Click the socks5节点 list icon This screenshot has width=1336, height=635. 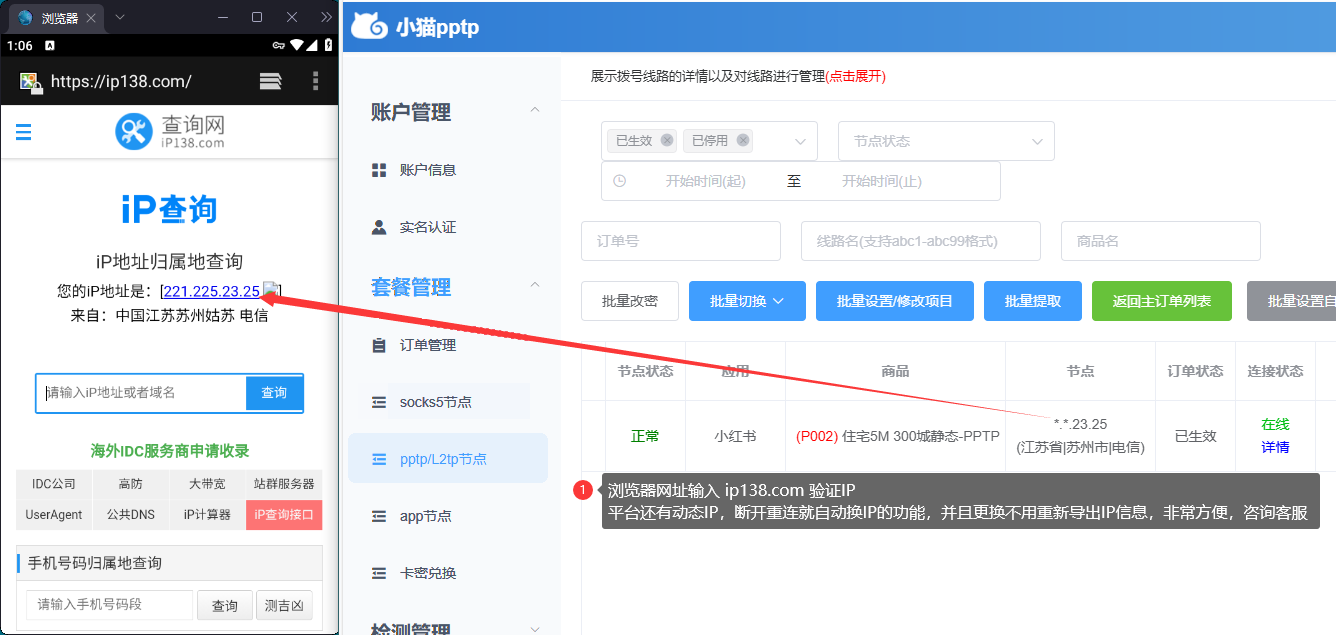coord(379,402)
